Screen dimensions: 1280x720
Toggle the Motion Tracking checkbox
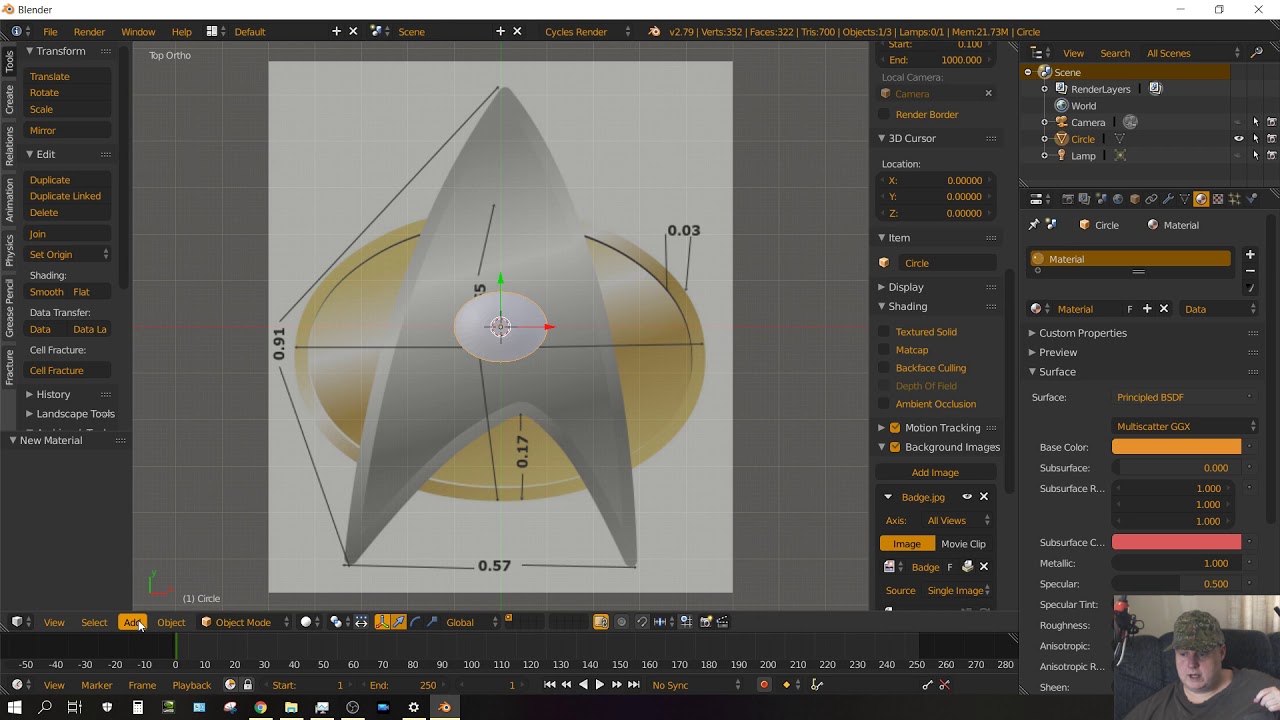(895, 428)
